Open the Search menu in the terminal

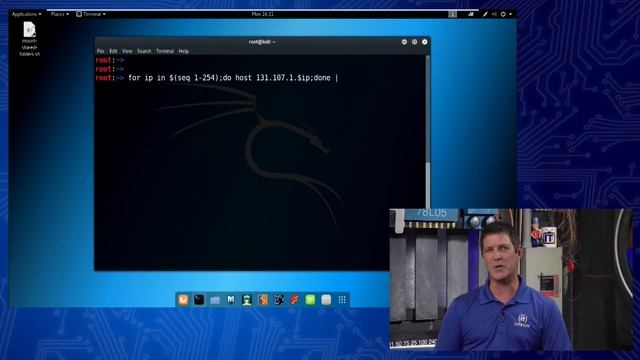point(144,51)
